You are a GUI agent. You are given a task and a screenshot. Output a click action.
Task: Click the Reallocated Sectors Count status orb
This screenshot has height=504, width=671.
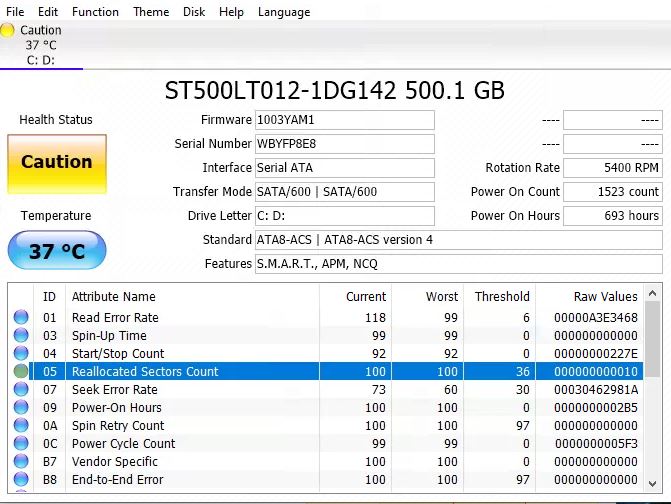(x=21, y=372)
